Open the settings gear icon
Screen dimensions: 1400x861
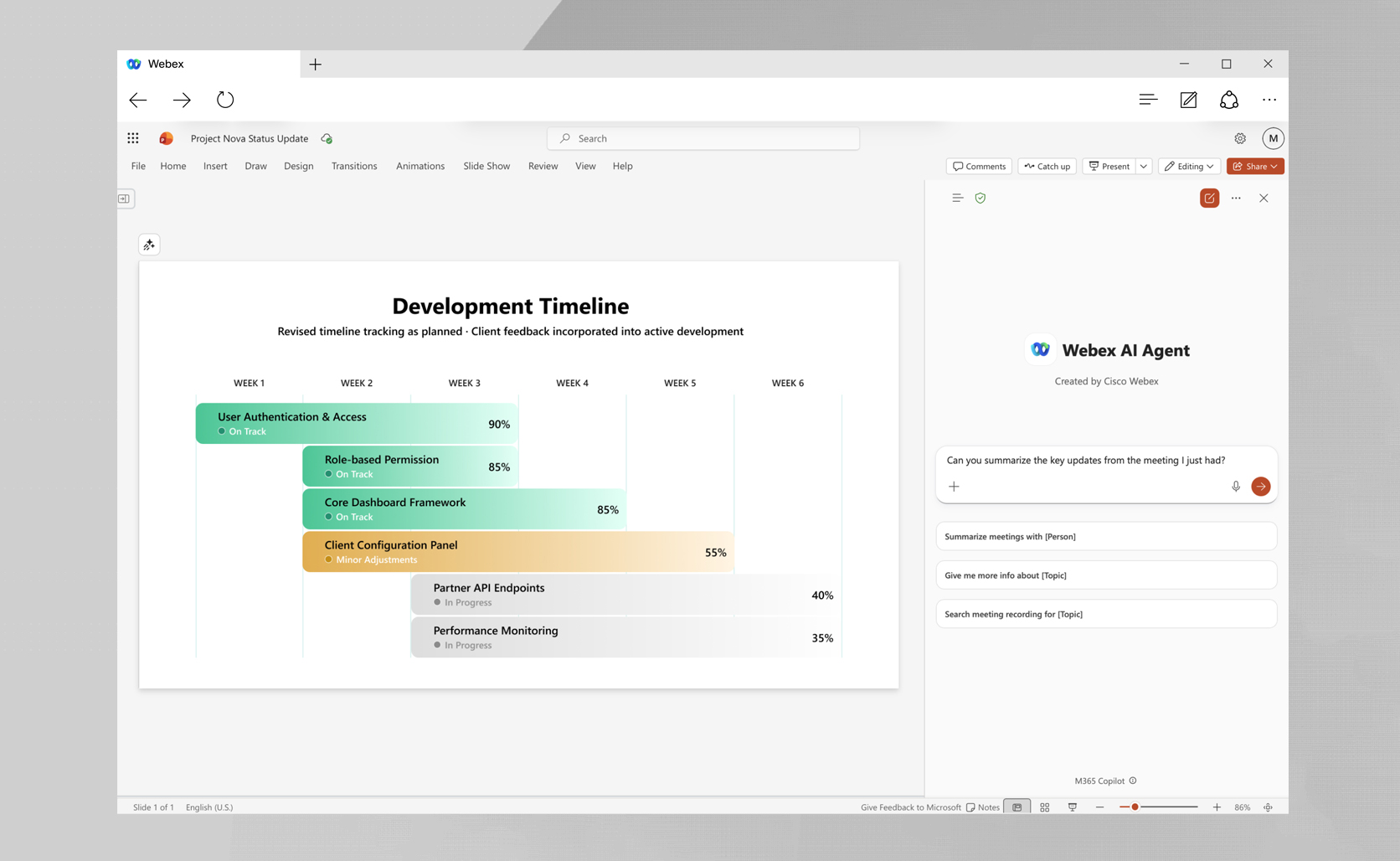pyautogui.click(x=1240, y=138)
